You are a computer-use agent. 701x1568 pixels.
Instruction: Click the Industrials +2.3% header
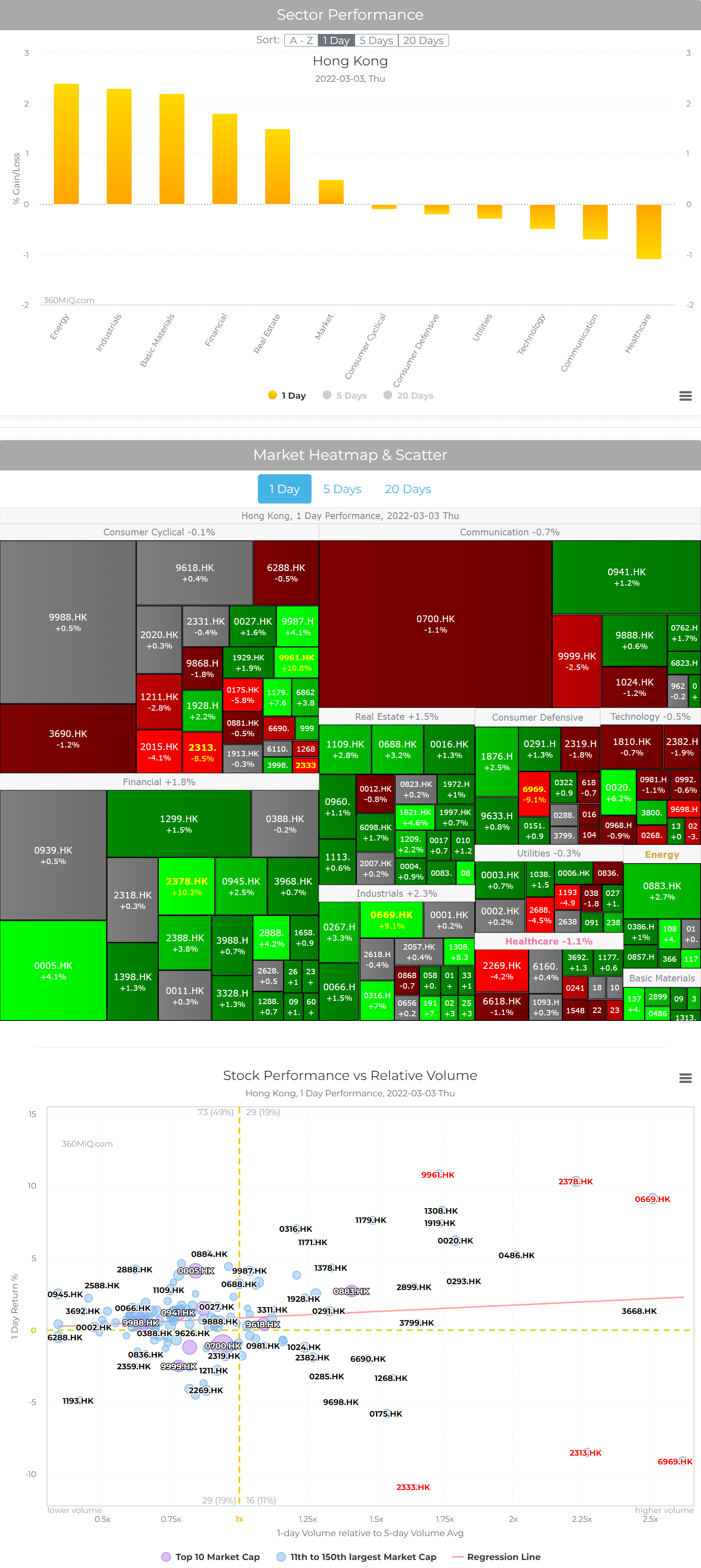397,893
